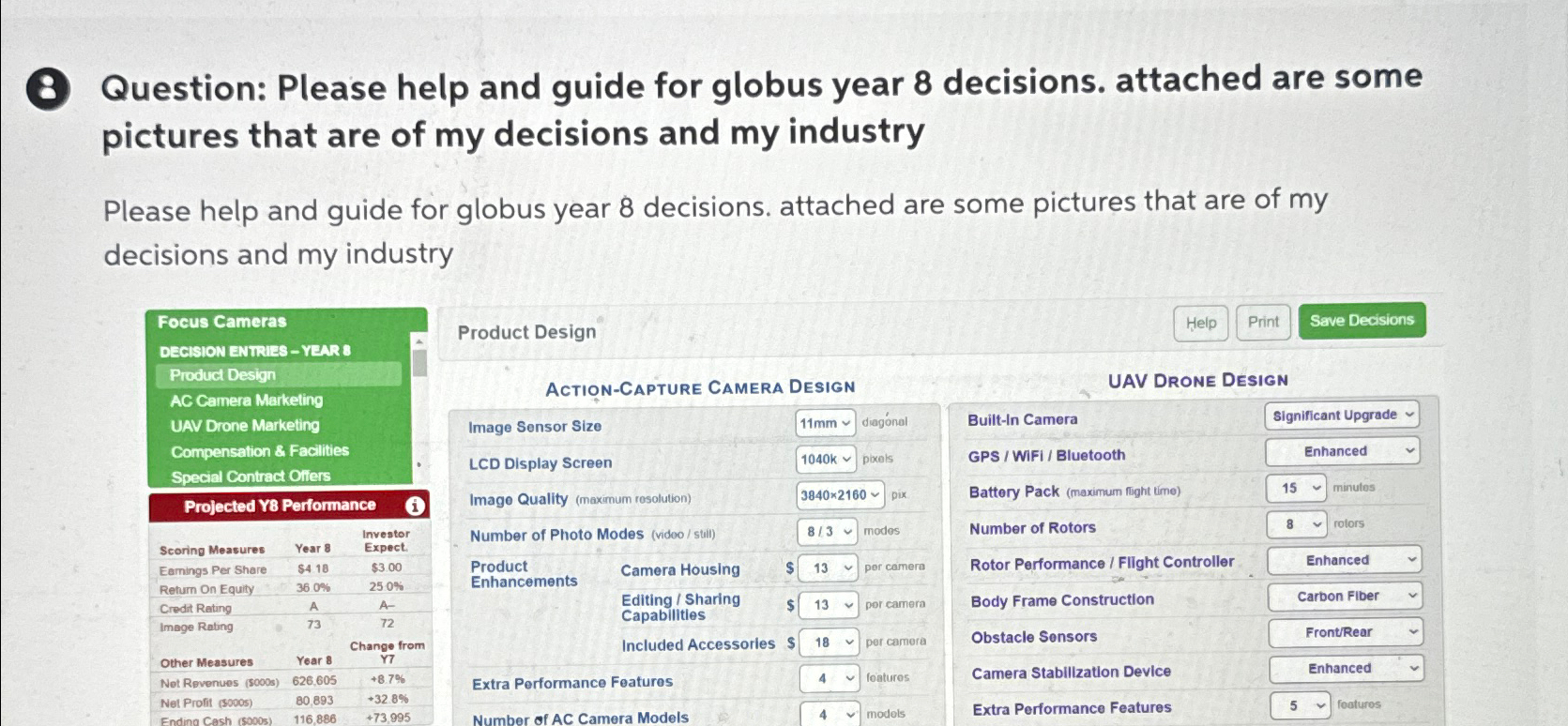The height and width of the screenshot is (726, 1568).
Task: Open the Number of AC Camera Models dropdown
Action: click(830, 714)
